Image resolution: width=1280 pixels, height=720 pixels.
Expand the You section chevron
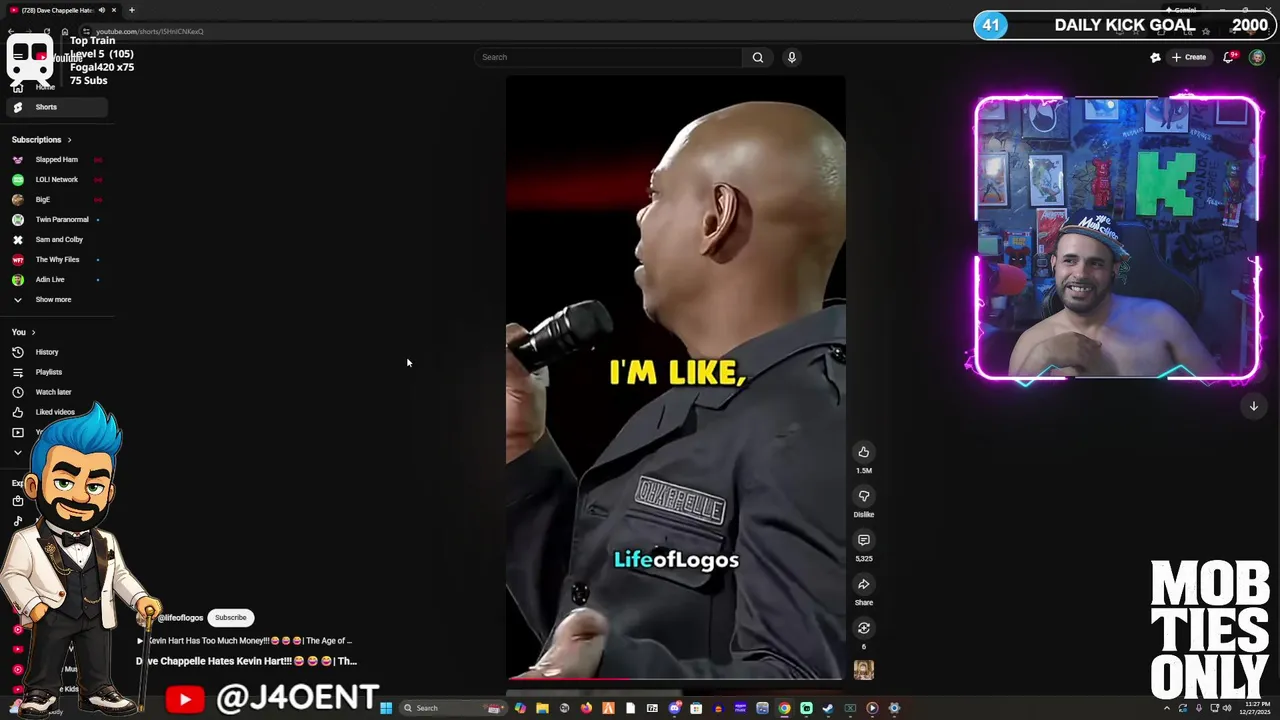pos(33,332)
